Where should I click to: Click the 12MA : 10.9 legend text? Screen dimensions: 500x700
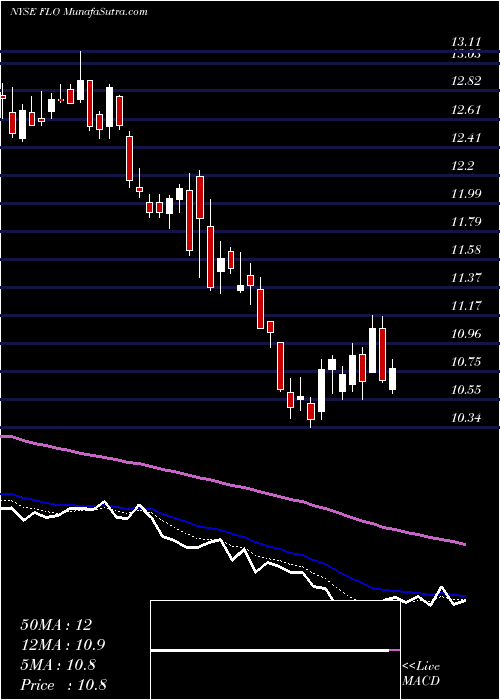tap(63, 645)
